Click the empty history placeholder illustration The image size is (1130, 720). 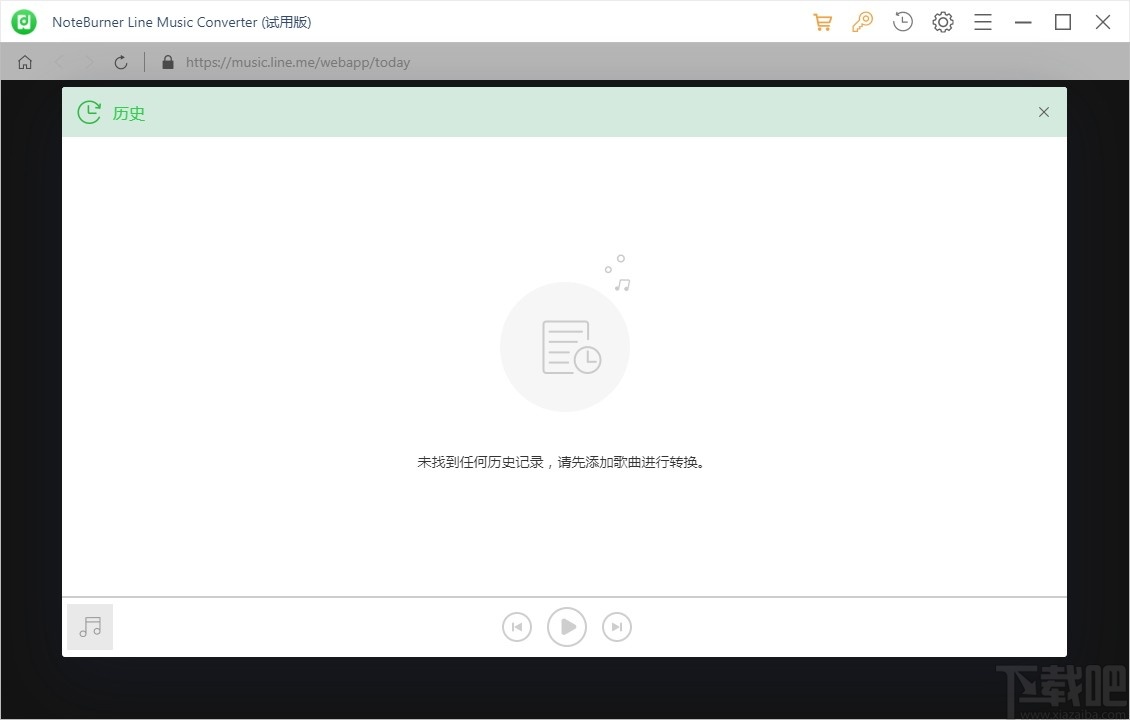pyautogui.click(x=565, y=346)
